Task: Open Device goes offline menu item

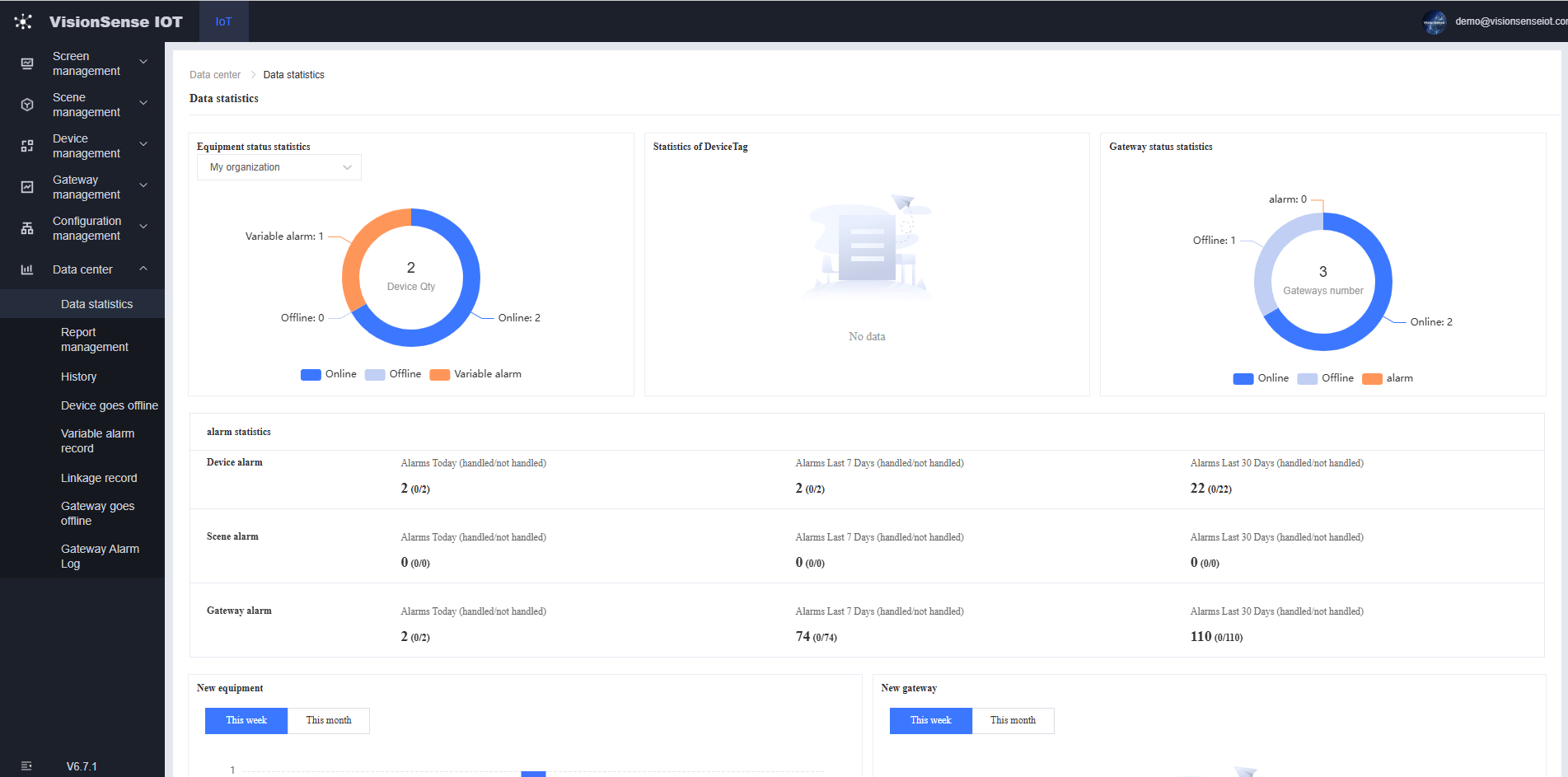Action: 82,405
